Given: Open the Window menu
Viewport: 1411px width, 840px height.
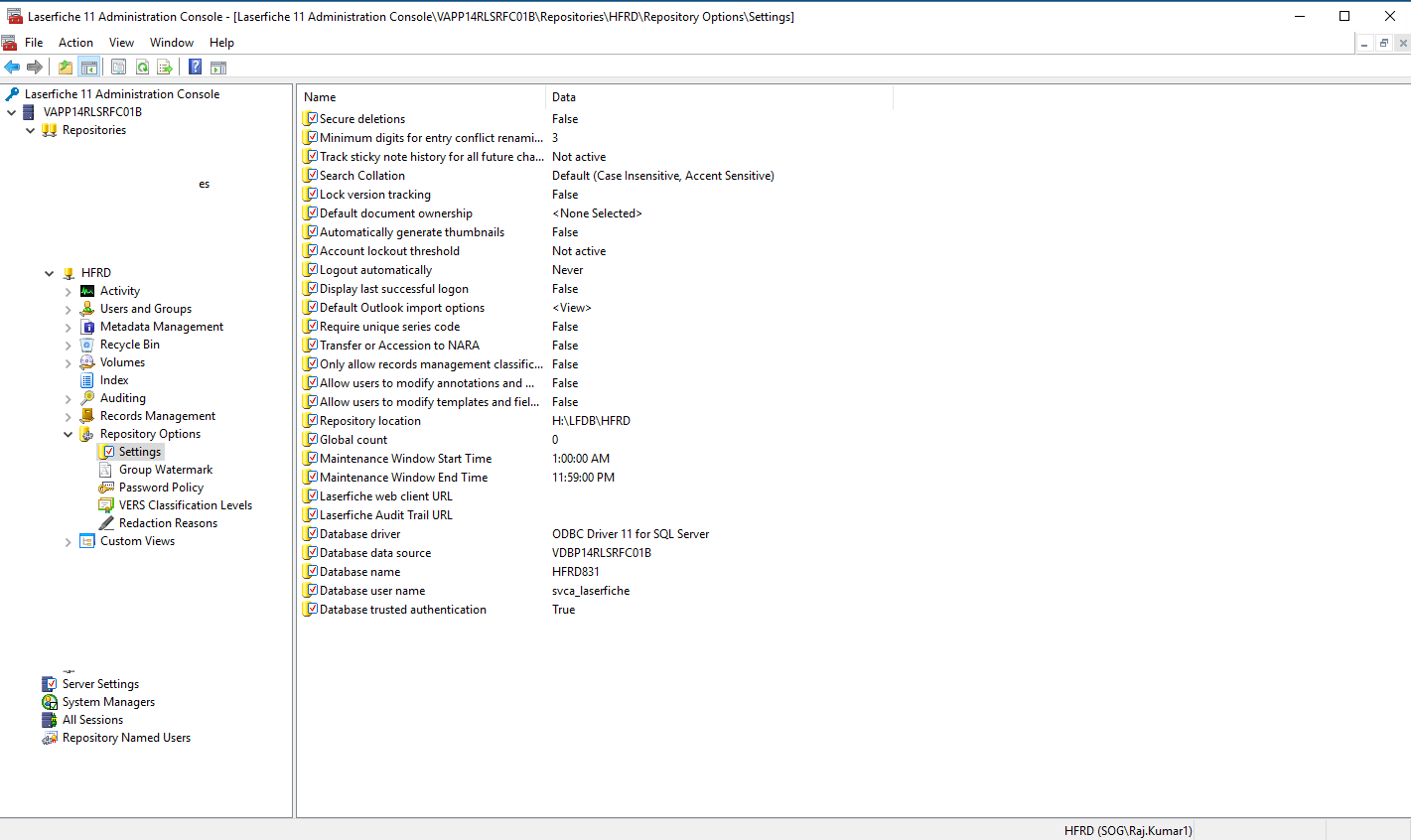Looking at the screenshot, I should point(172,43).
